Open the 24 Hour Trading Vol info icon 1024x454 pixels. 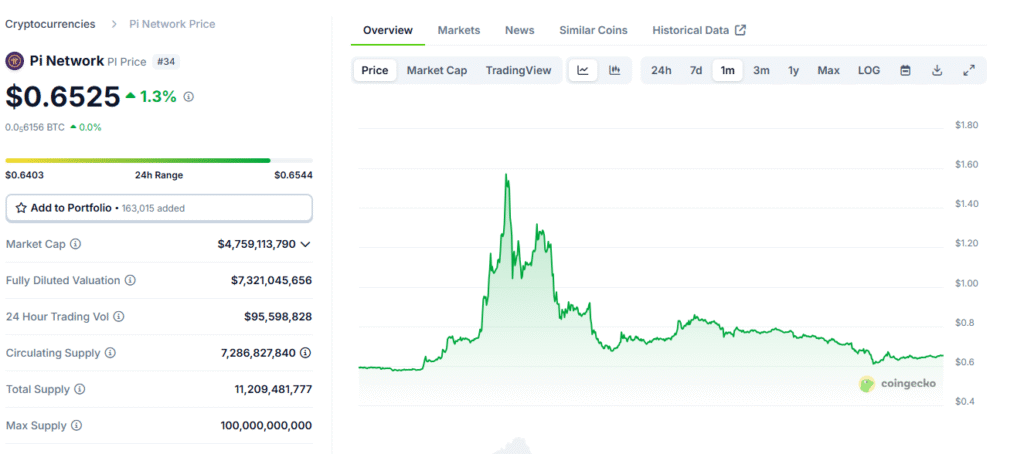(x=119, y=317)
